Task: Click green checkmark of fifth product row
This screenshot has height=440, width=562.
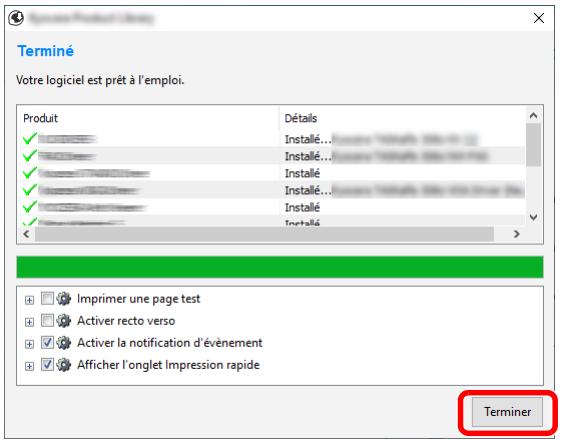Action: tap(30, 206)
